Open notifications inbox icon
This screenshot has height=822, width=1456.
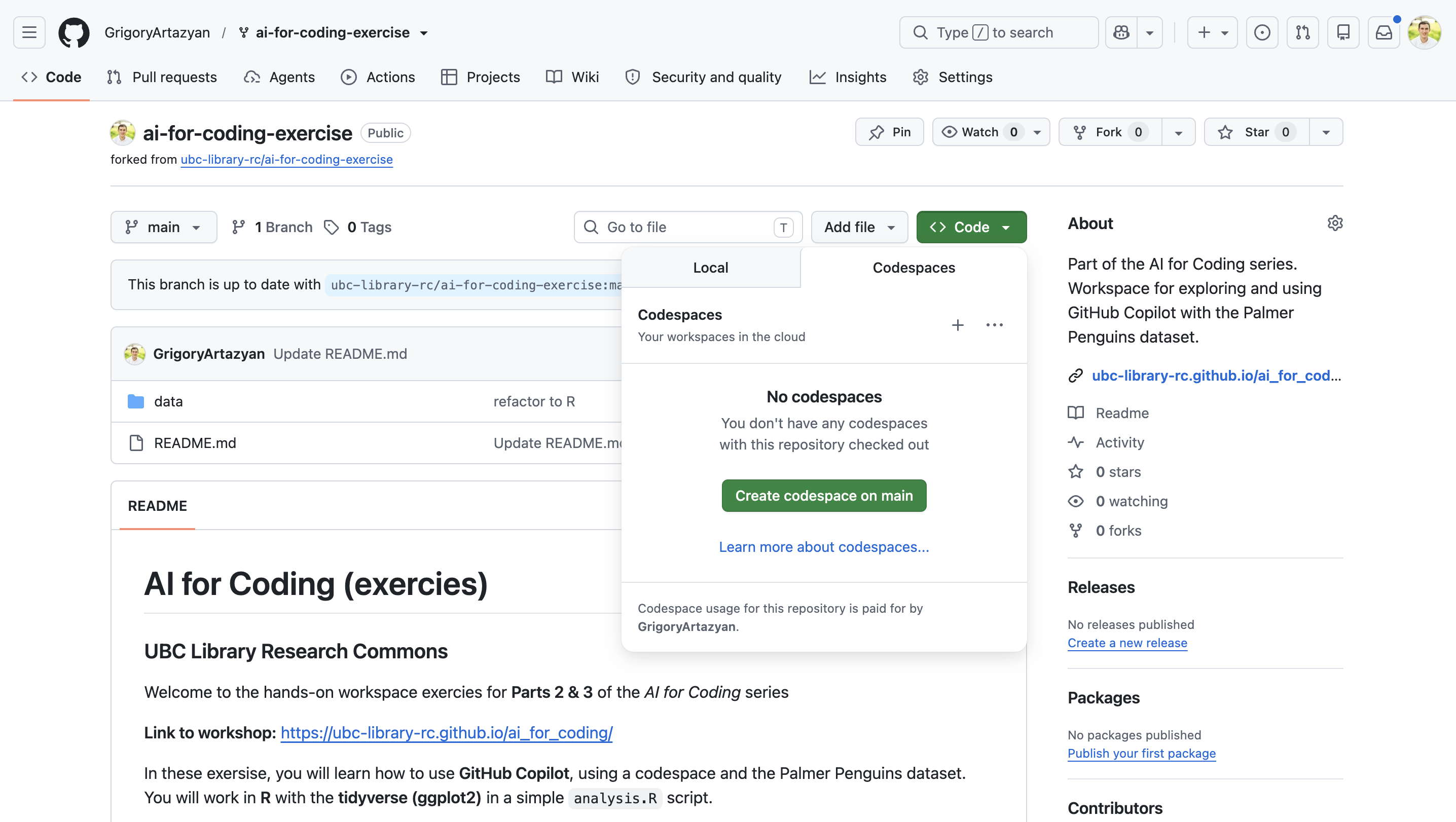click(1384, 32)
